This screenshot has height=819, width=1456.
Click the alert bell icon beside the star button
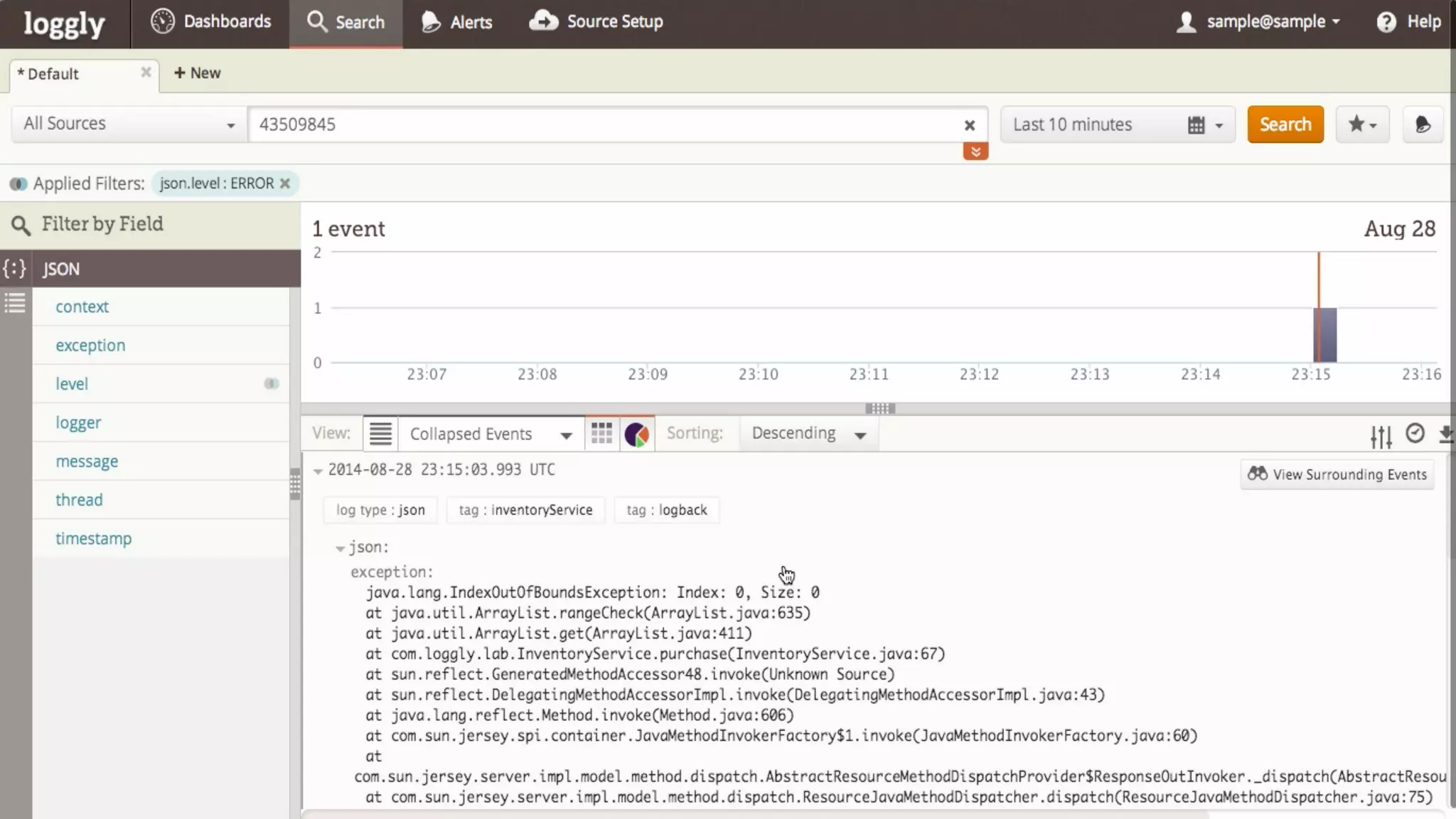click(1423, 124)
